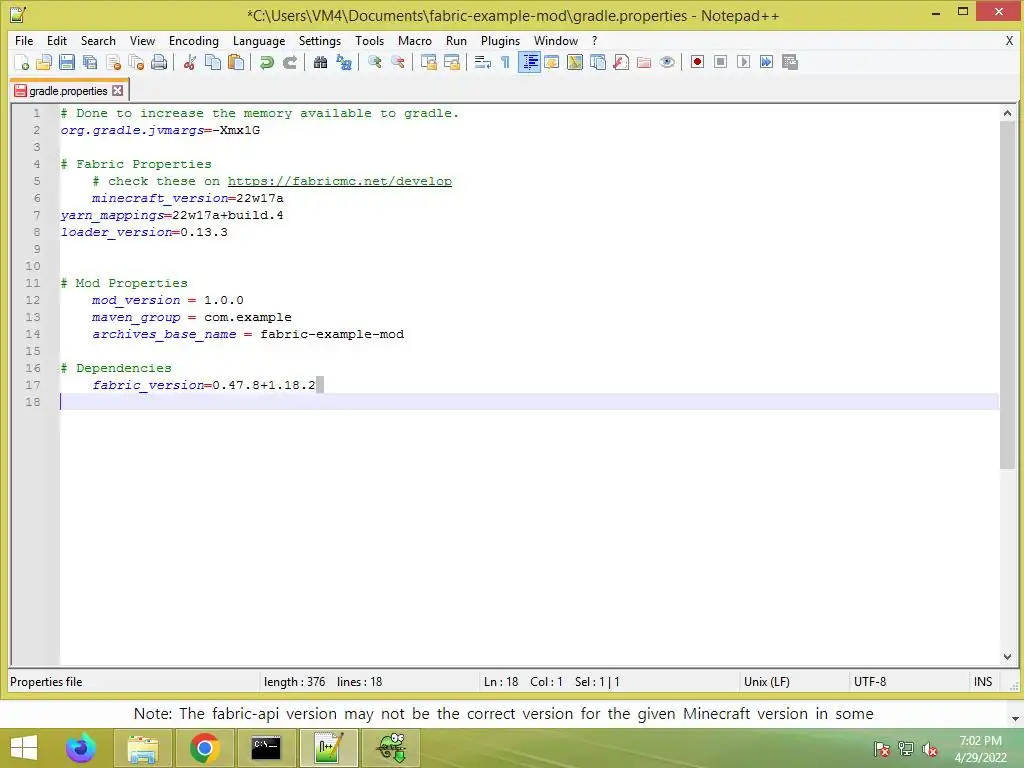Click the Stop Recording macro icon
Screen dimensions: 1024x768
point(720,62)
